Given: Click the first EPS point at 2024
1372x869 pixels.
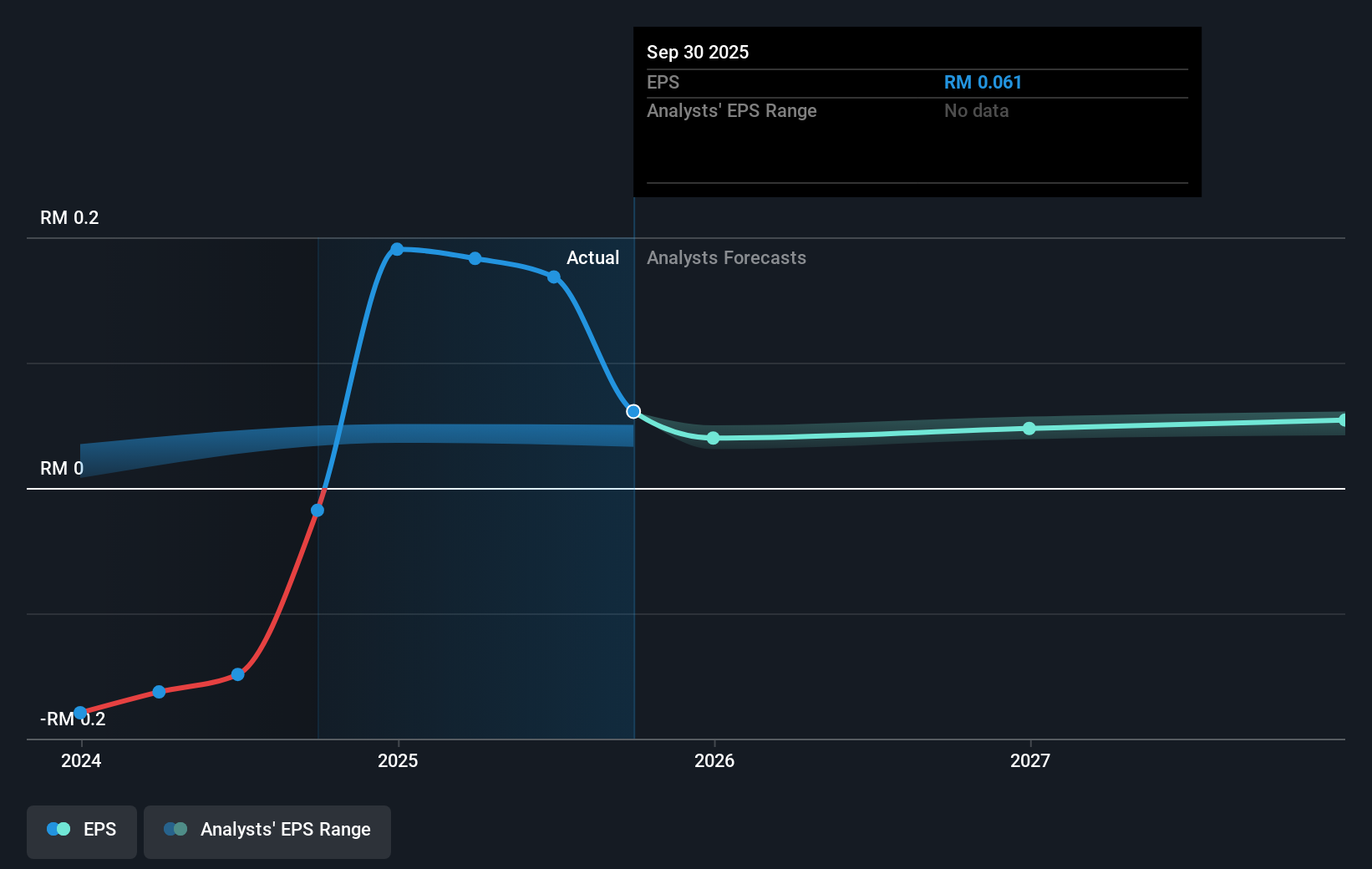Looking at the screenshot, I should (x=80, y=713).
